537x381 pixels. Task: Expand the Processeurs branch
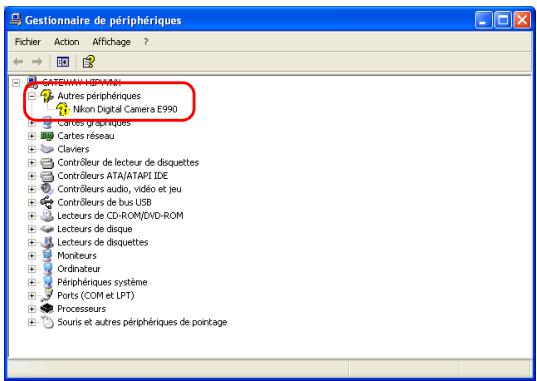[32, 309]
